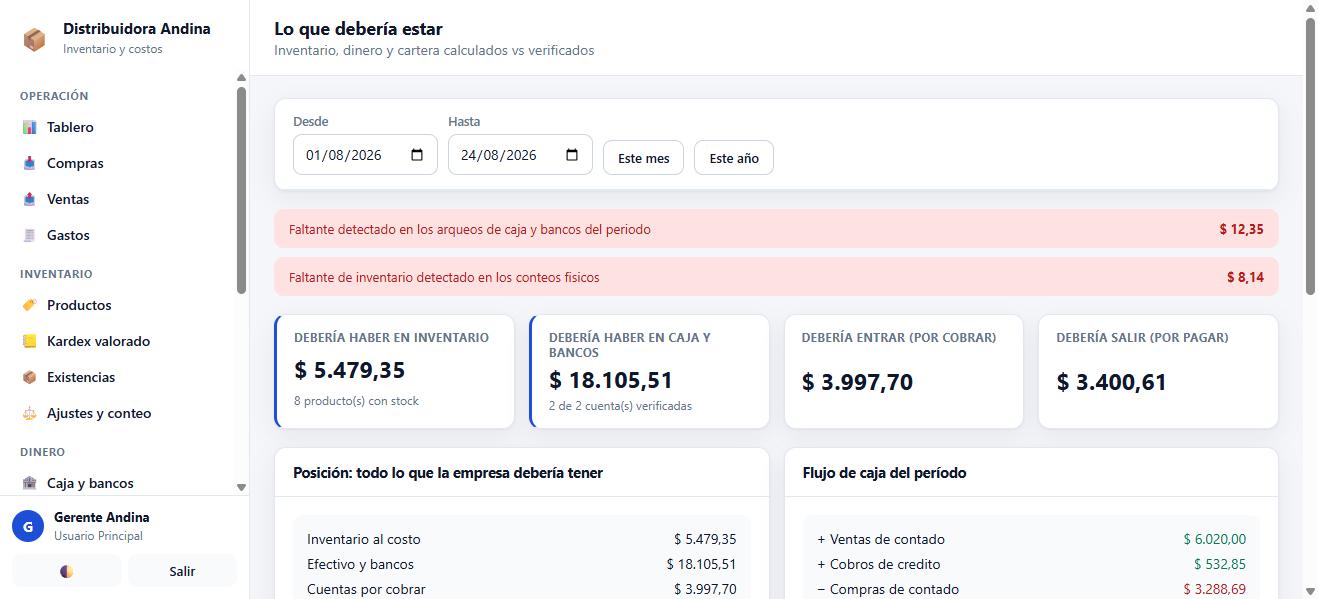Click the Gerente Andina avatar circle
The image size is (1318, 599).
(x=28, y=526)
